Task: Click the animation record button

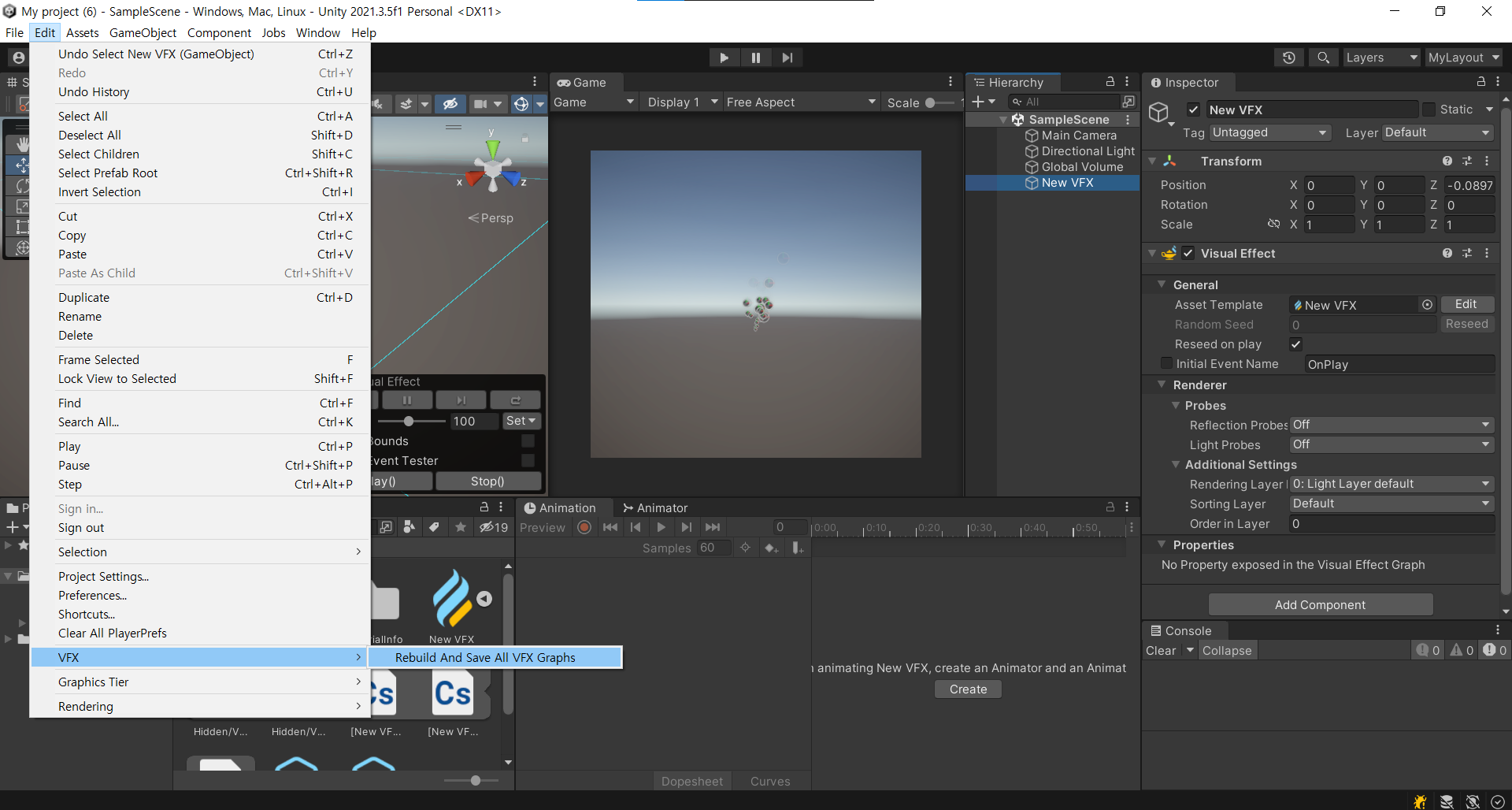Action: (x=584, y=527)
